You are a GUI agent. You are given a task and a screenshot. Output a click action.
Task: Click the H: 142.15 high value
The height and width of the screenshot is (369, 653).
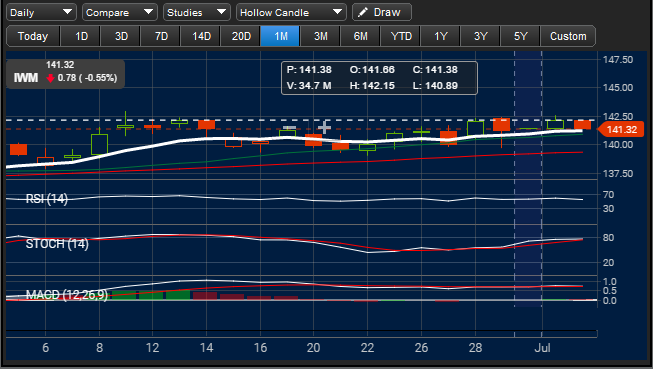pyautogui.click(x=372, y=86)
